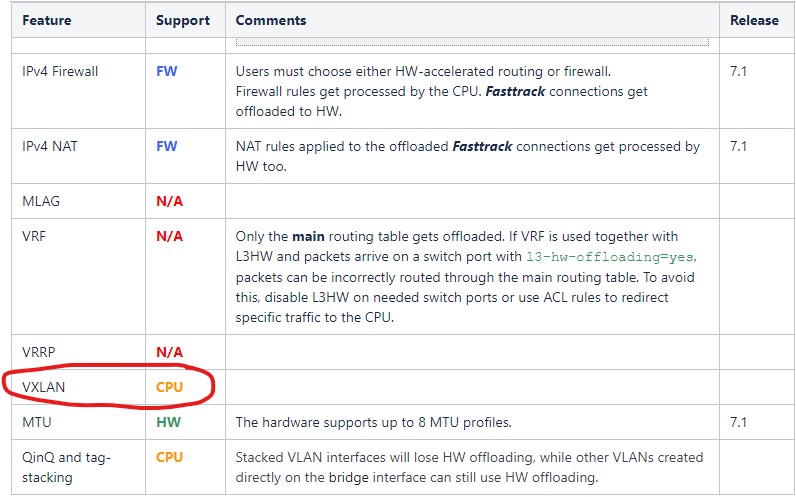Click the N/A support value for VRRP
The image size is (796, 497).
(x=169, y=352)
